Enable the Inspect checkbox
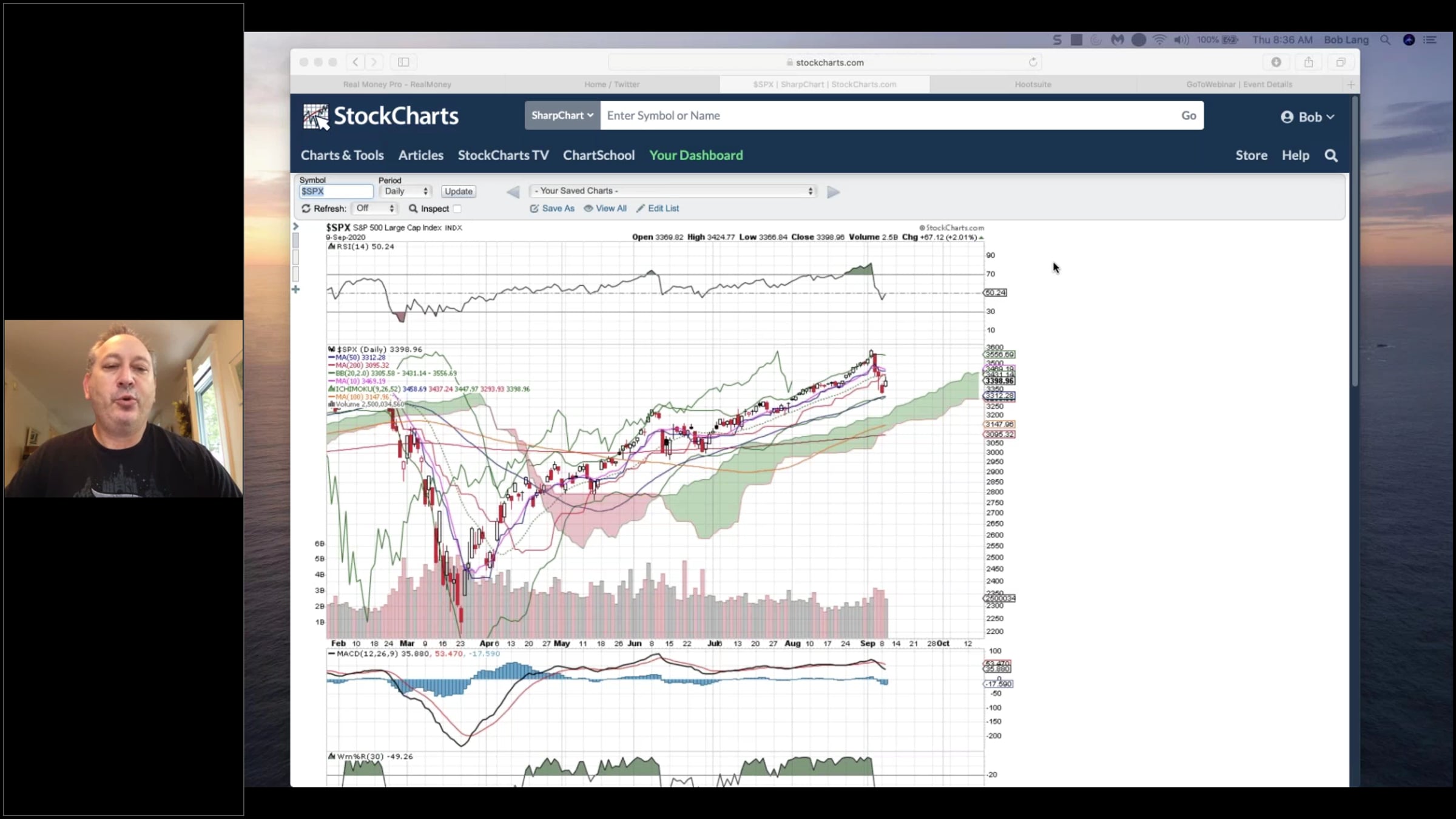The image size is (1456, 819). tap(457, 209)
